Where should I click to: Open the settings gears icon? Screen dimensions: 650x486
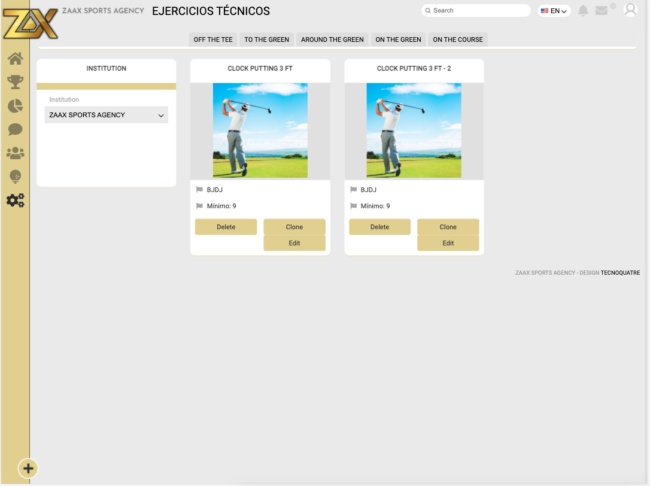point(15,200)
